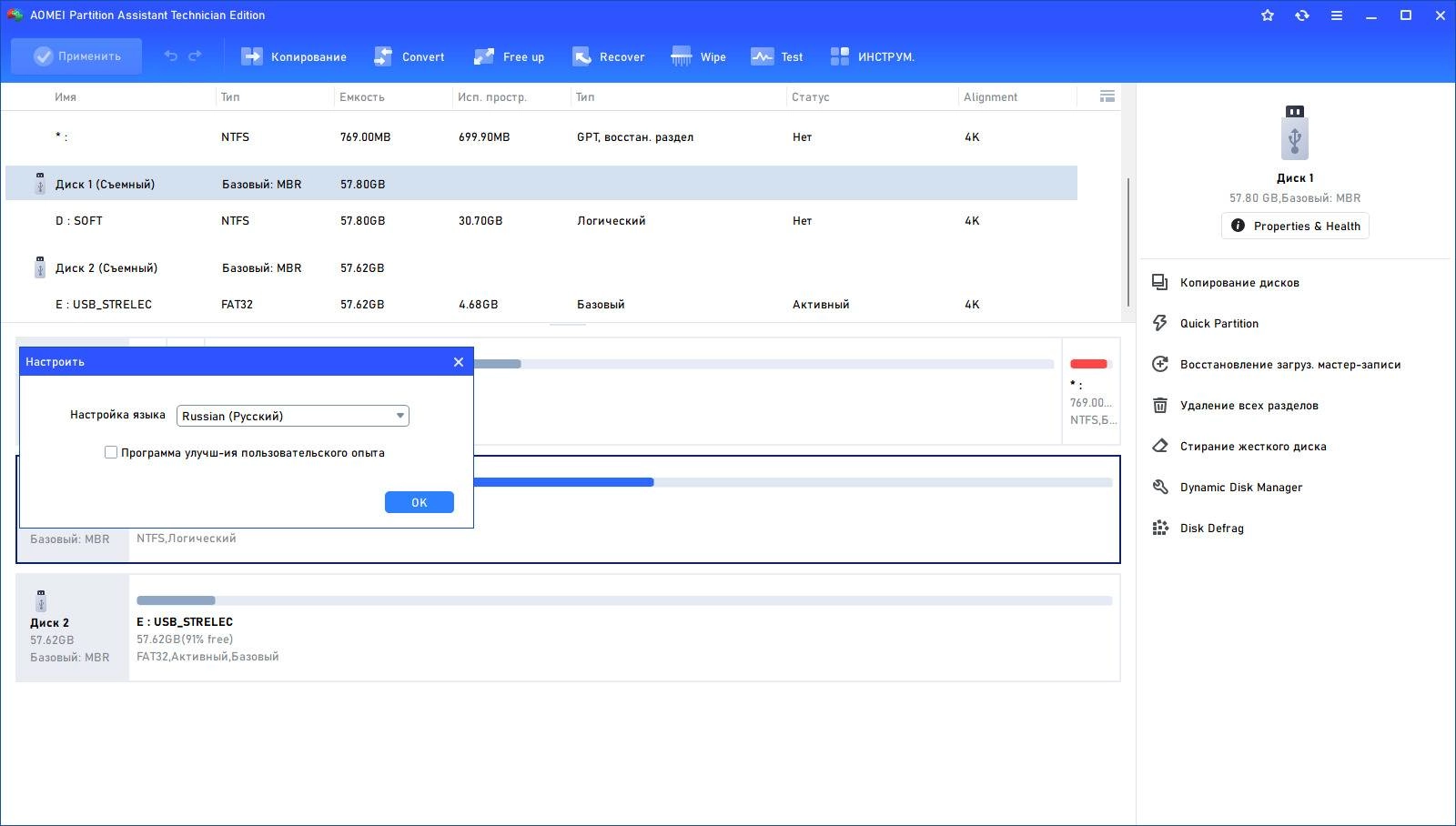Screen dimensions: 1456x826
Task: Click the disk copy icon in side panel
Action: coord(1160,282)
